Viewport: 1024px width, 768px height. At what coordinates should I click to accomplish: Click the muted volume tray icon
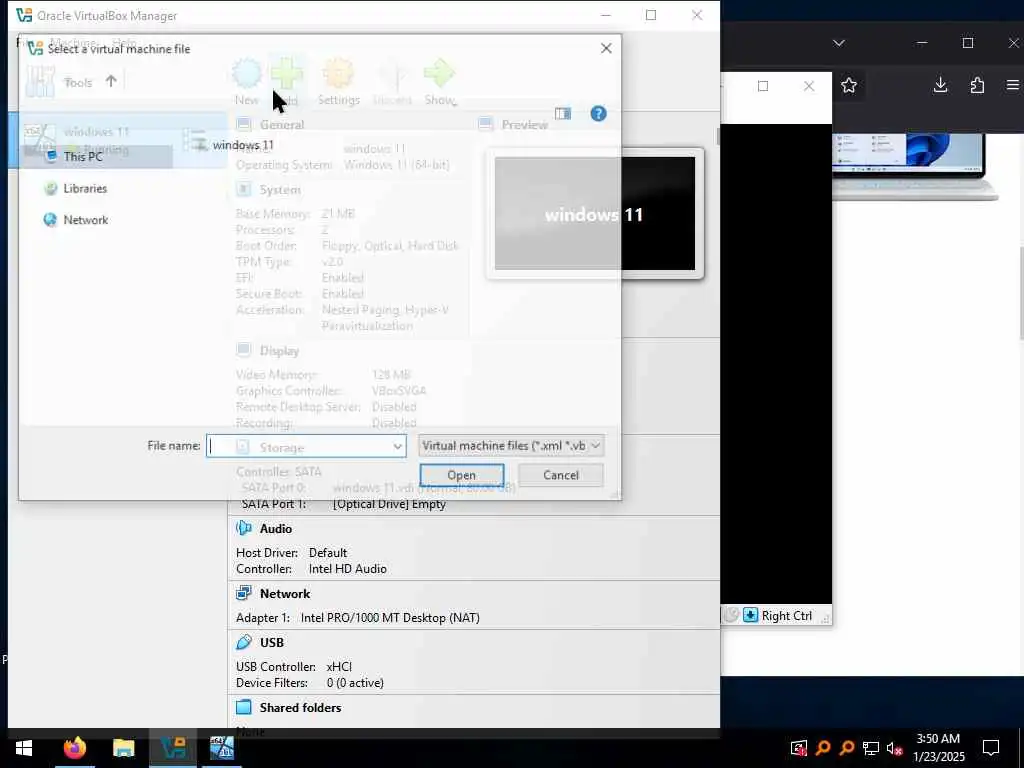pos(894,748)
